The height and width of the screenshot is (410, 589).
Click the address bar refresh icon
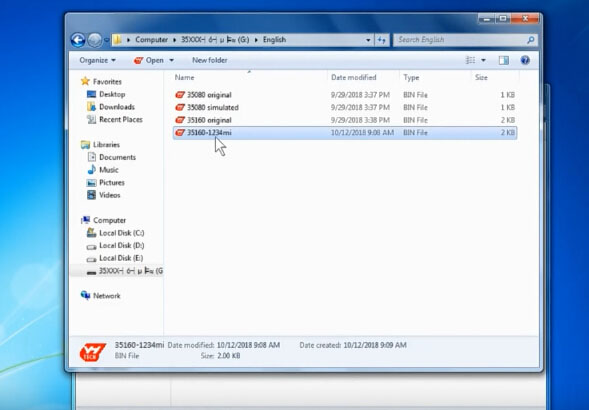pos(382,40)
